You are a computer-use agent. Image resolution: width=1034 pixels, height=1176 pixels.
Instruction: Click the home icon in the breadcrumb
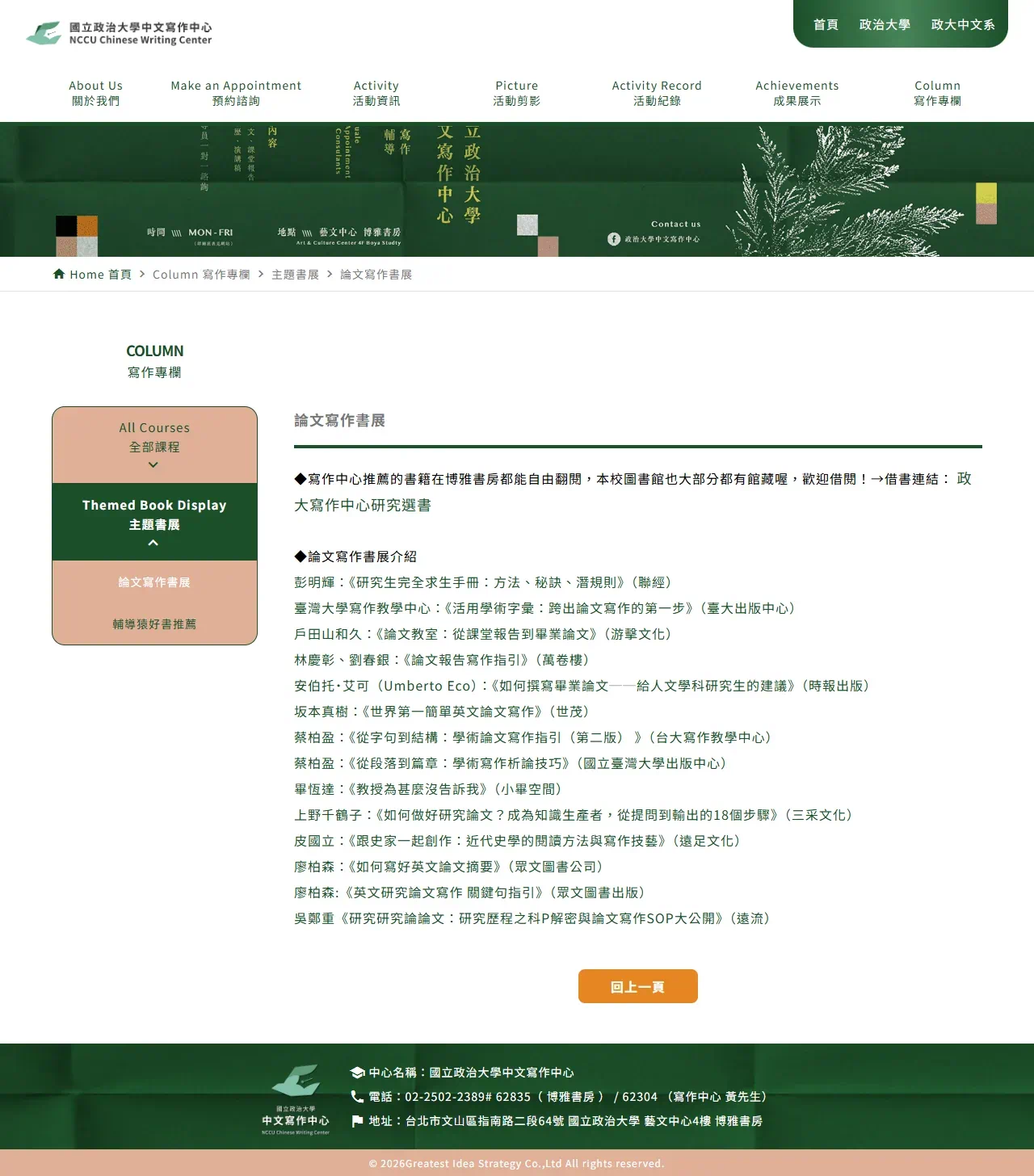point(60,274)
